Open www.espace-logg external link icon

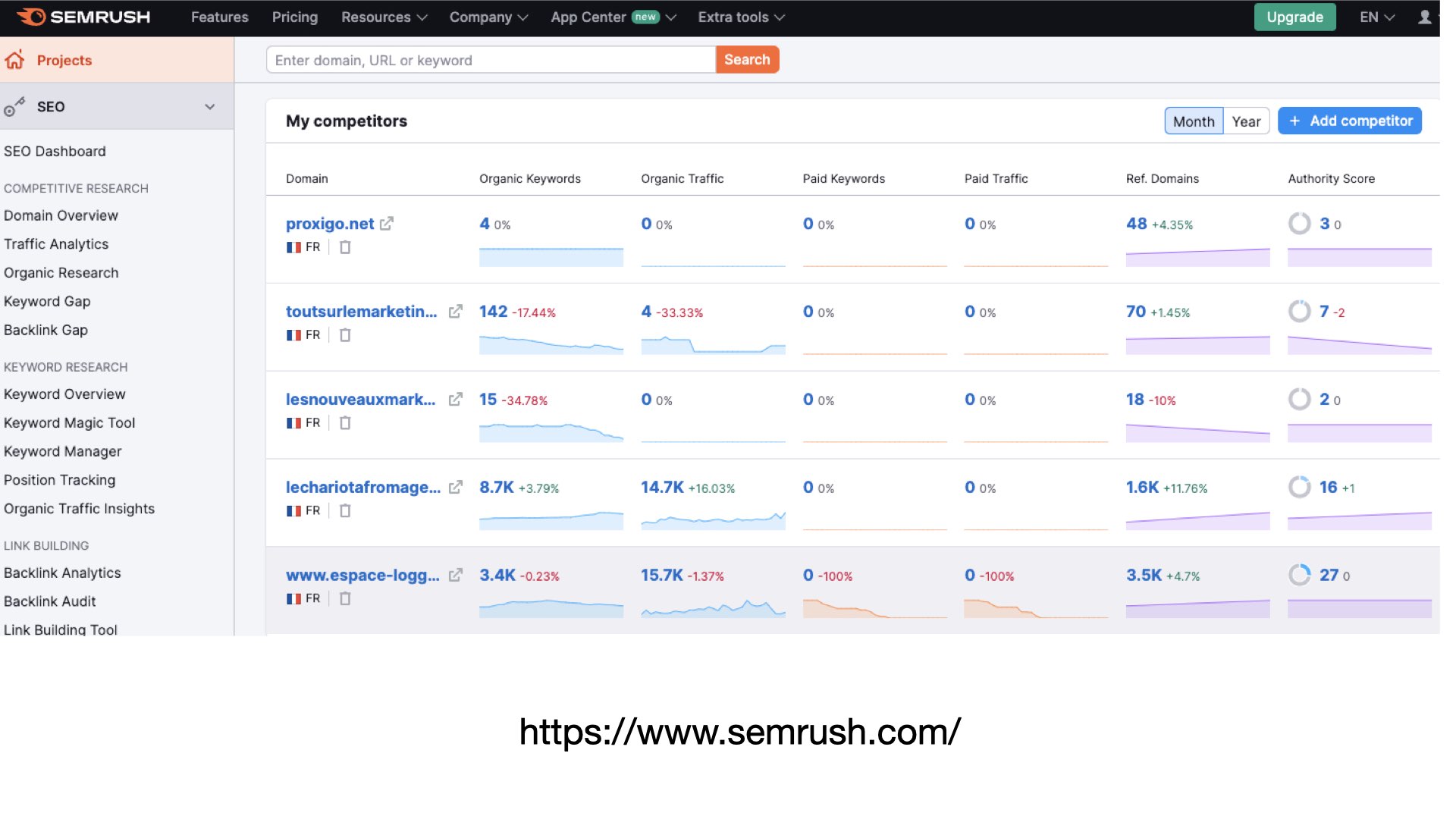pyautogui.click(x=455, y=576)
